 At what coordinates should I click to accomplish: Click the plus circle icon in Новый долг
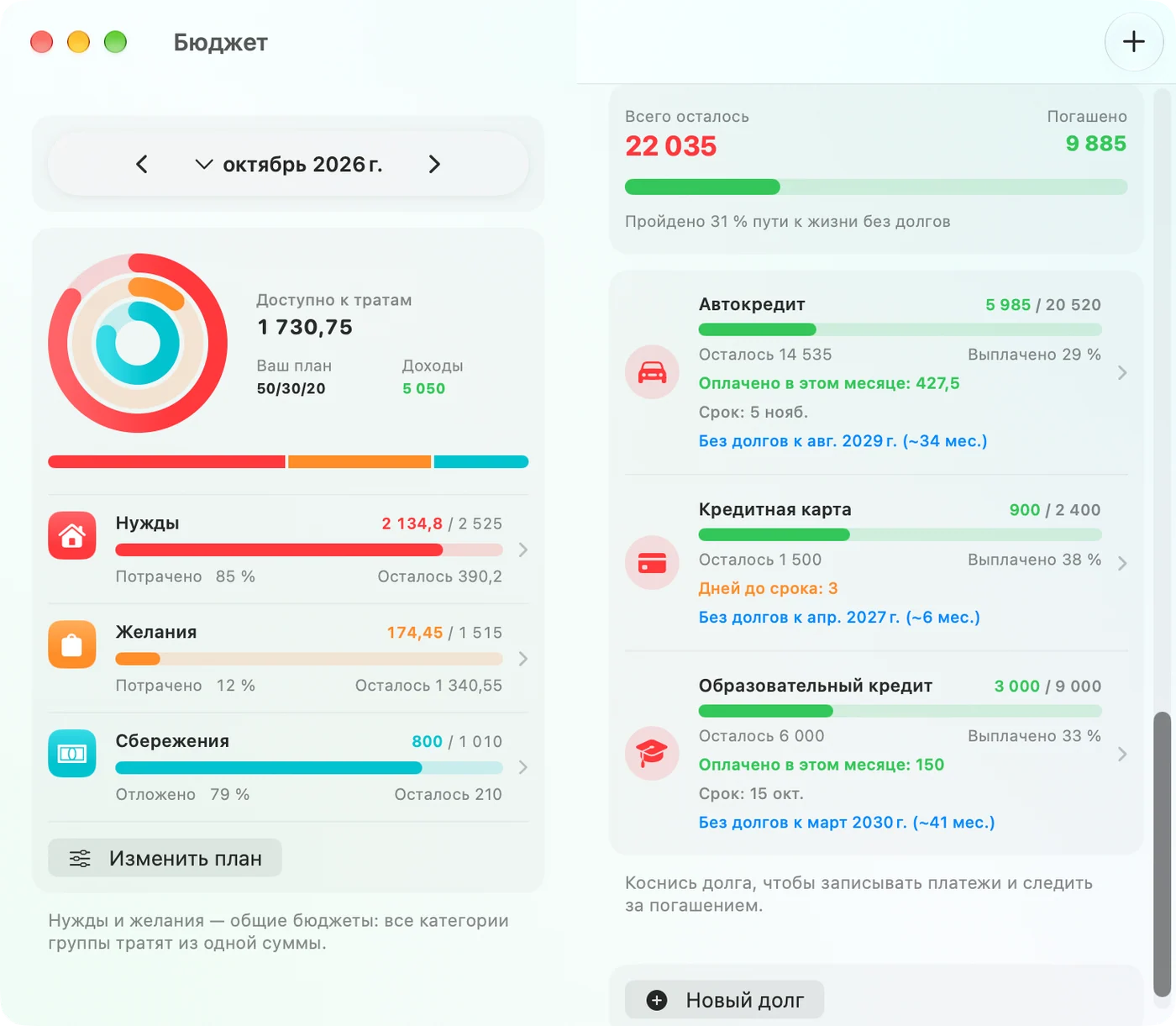pyautogui.click(x=657, y=1000)
